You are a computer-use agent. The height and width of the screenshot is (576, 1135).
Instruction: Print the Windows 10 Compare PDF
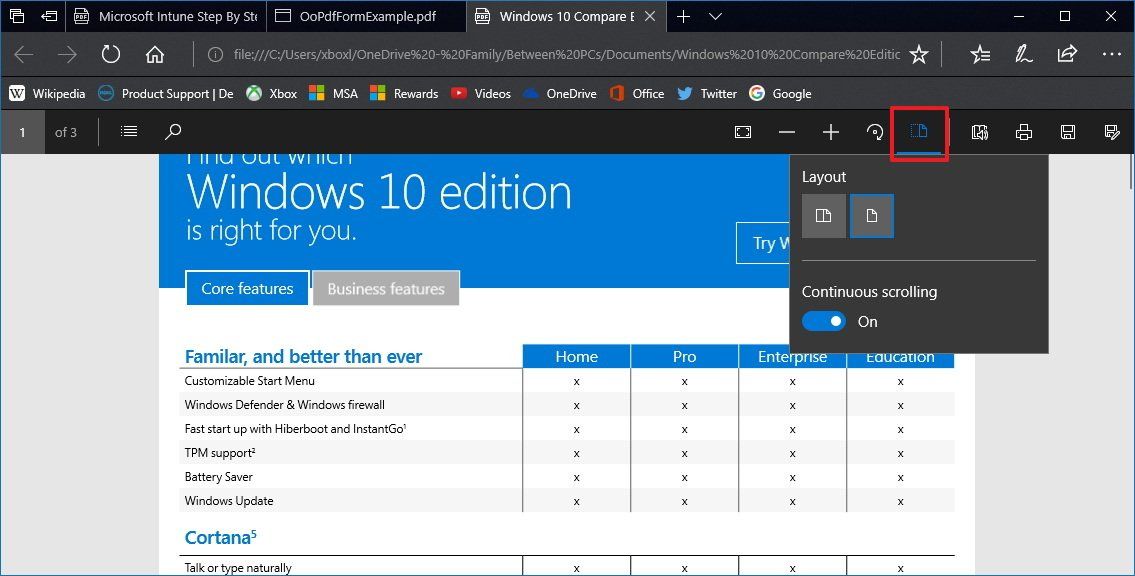(1023, 131)
